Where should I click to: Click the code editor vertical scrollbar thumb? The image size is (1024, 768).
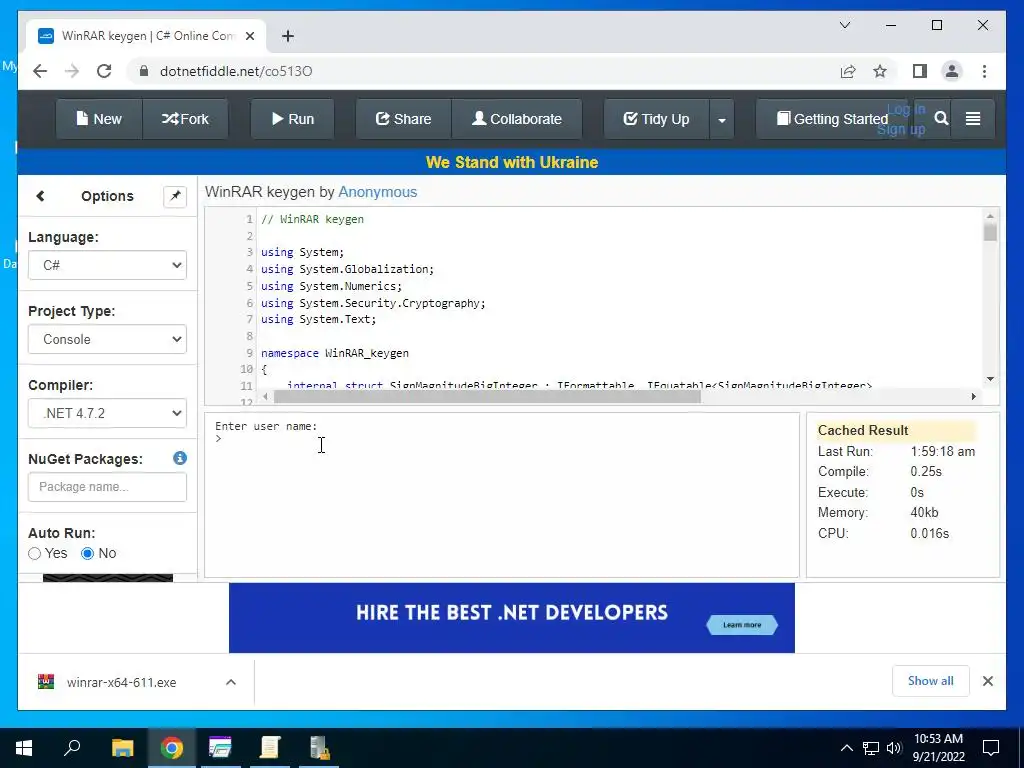click(990, 232)
